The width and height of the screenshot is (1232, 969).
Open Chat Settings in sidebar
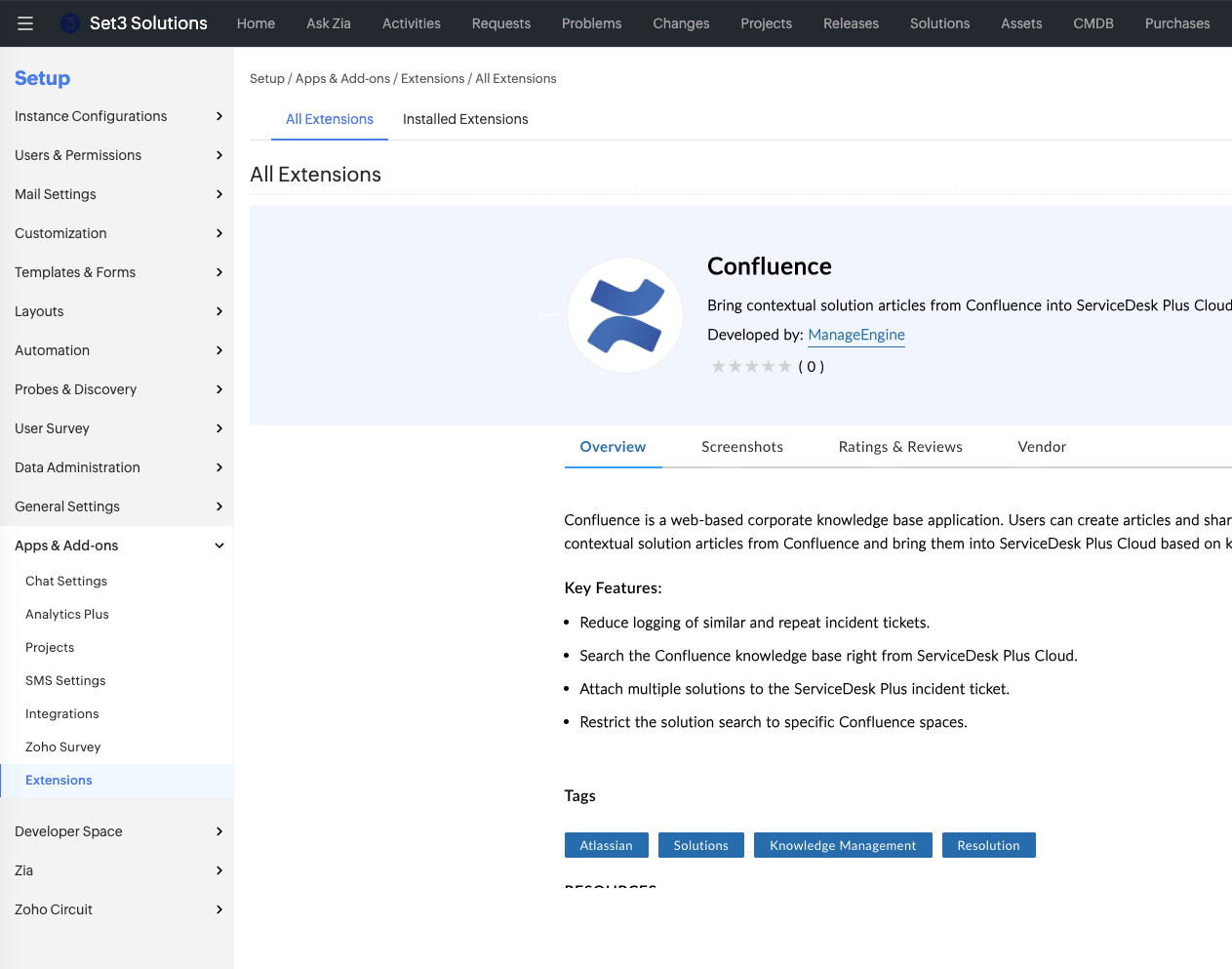66,581
